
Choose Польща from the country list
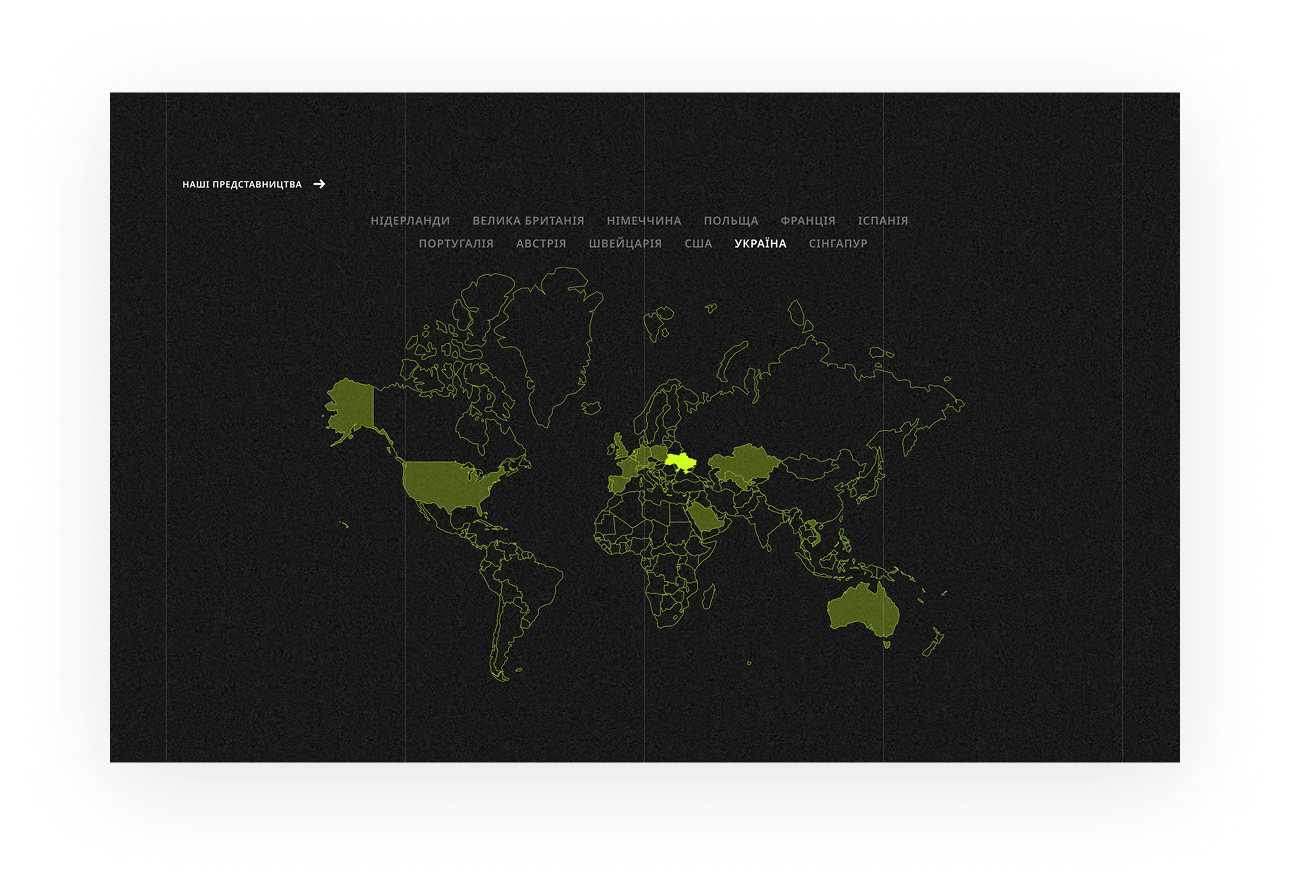click(x=731, y=221)
